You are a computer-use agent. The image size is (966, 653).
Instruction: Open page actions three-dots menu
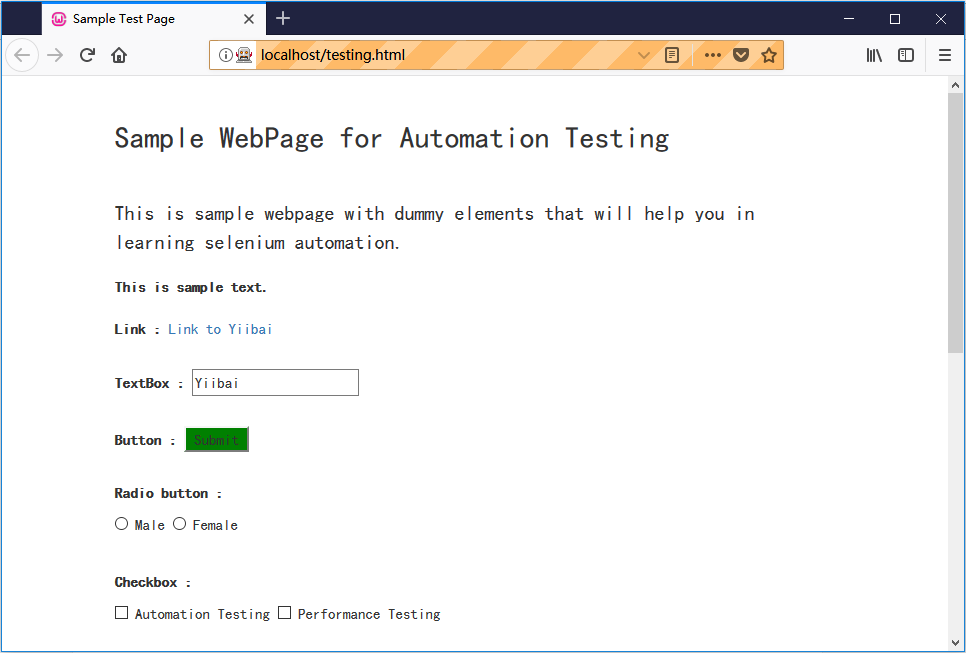(x=713, y=55)
